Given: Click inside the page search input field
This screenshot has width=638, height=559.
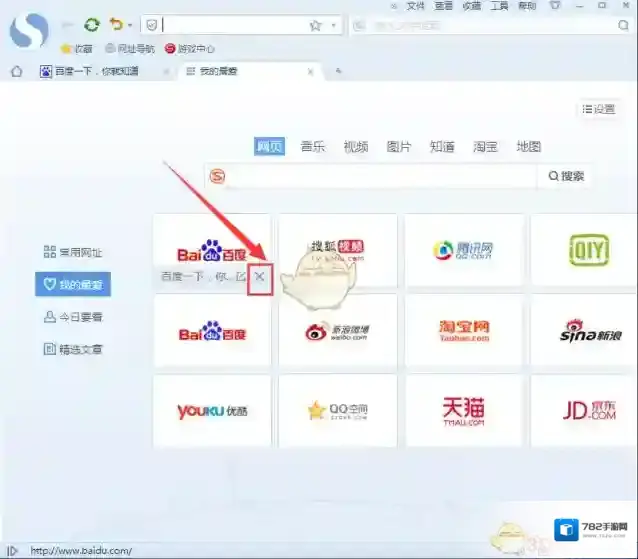Looking at the screenshot, I should pos(380,176).
